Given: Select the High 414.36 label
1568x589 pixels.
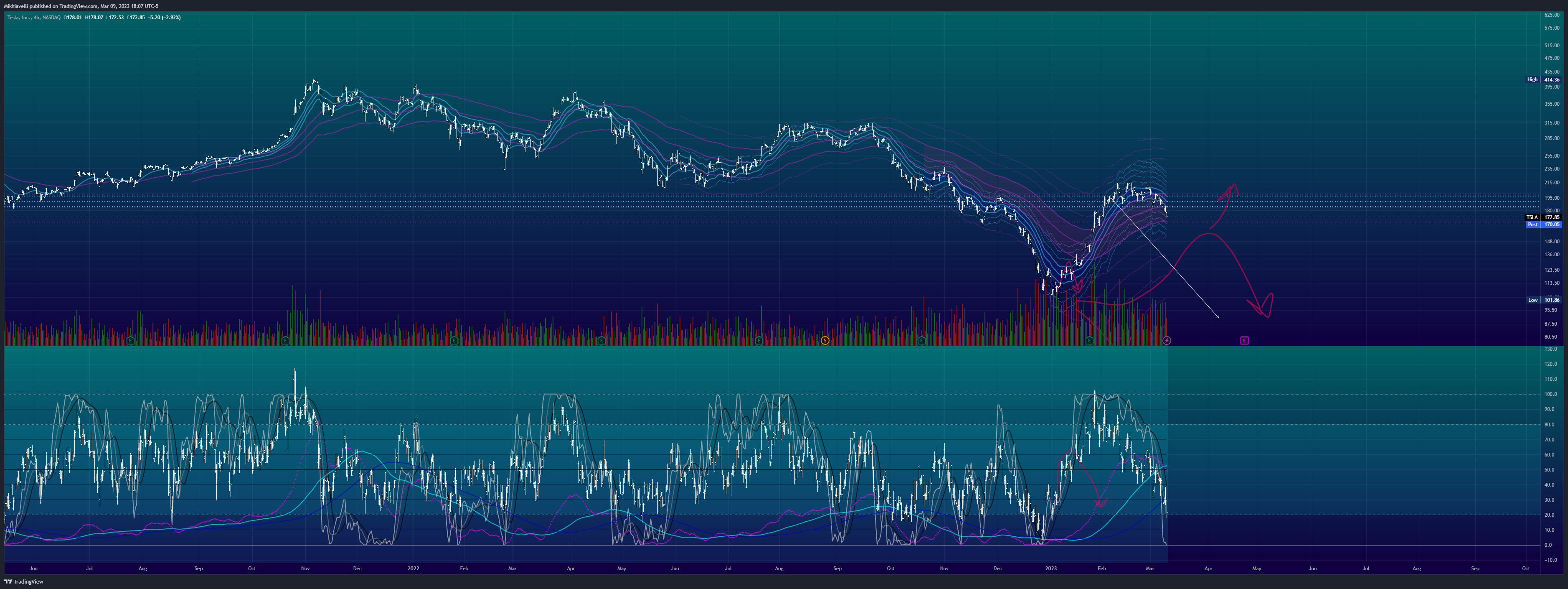Looking at the screenshot, I should tap(1543, 80).
